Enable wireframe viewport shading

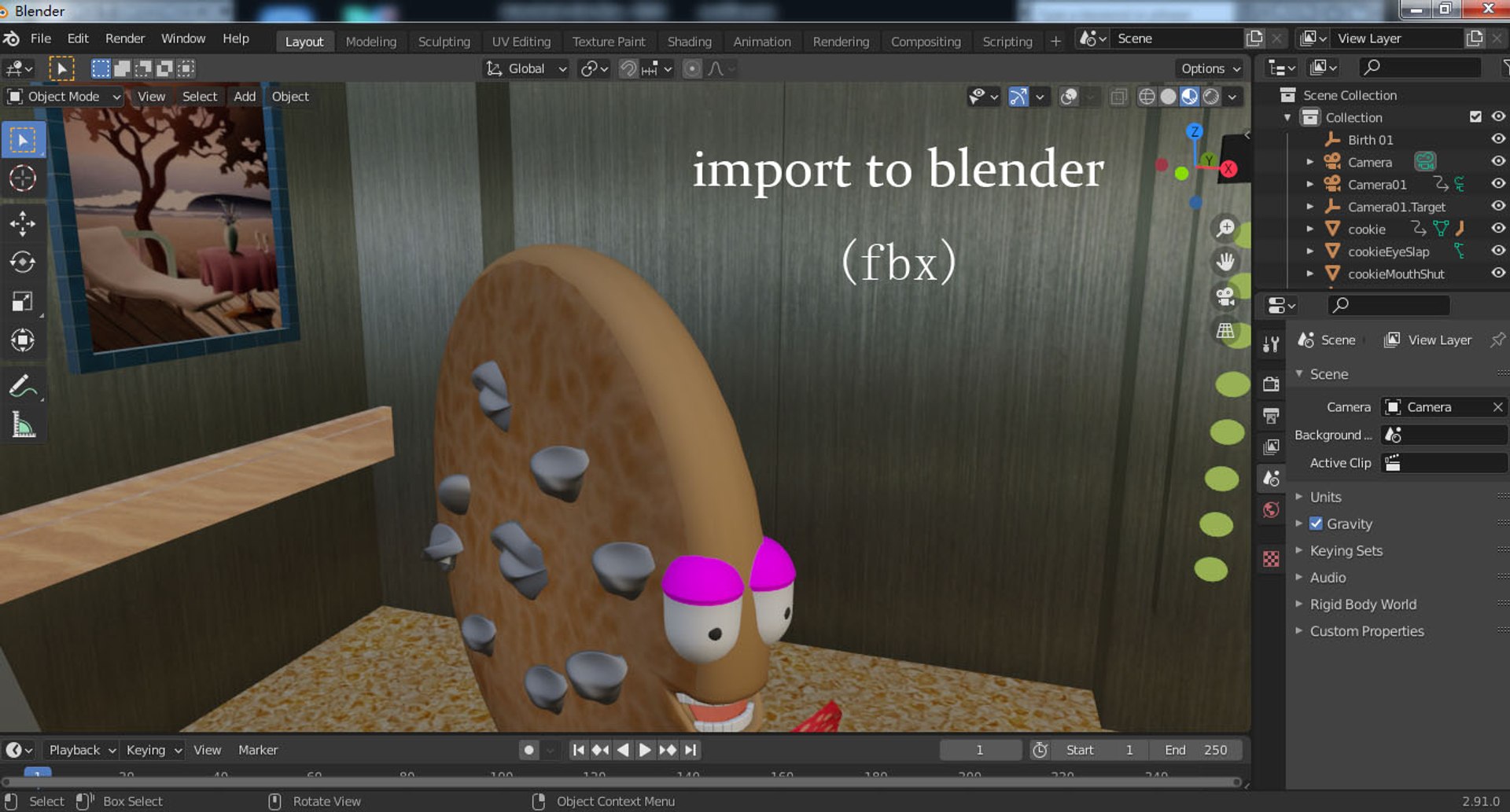[x=1147, y=97]
